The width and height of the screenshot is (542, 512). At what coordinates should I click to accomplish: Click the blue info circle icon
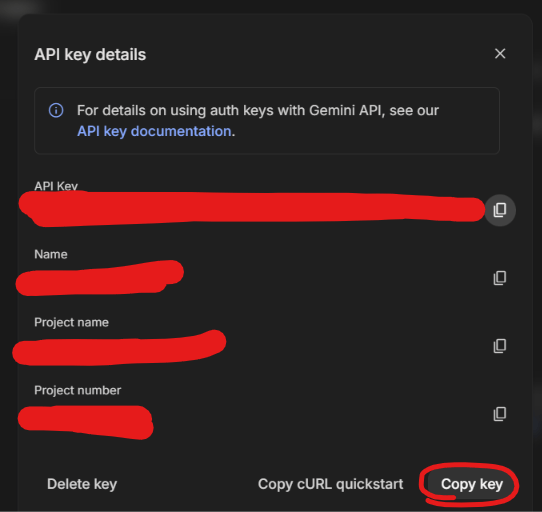coord(56,111)
